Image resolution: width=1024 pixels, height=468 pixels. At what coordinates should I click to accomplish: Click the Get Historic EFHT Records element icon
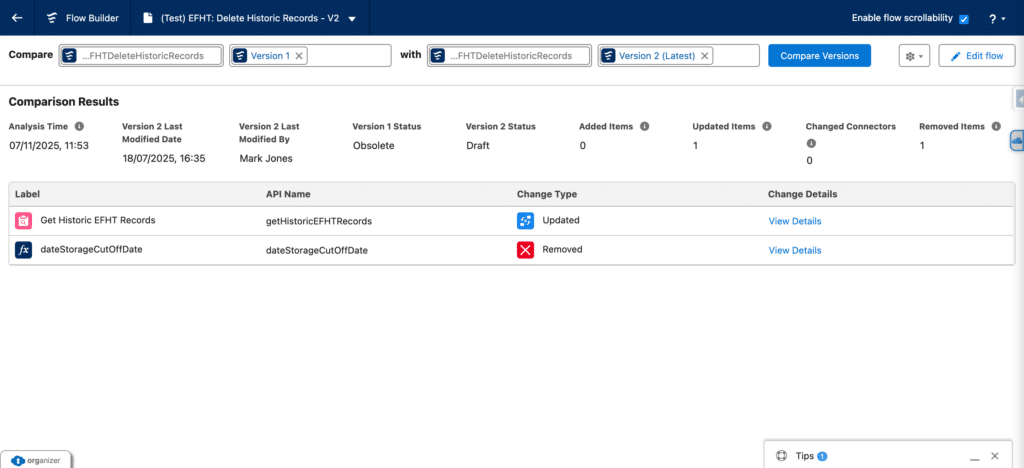[24, 220]
